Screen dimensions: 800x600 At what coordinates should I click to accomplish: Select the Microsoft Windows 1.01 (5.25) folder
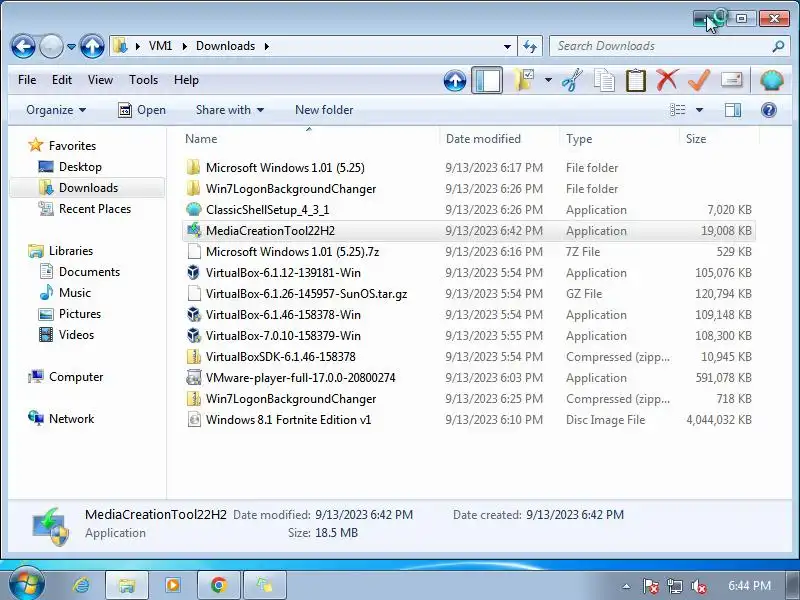coord(469,168)
